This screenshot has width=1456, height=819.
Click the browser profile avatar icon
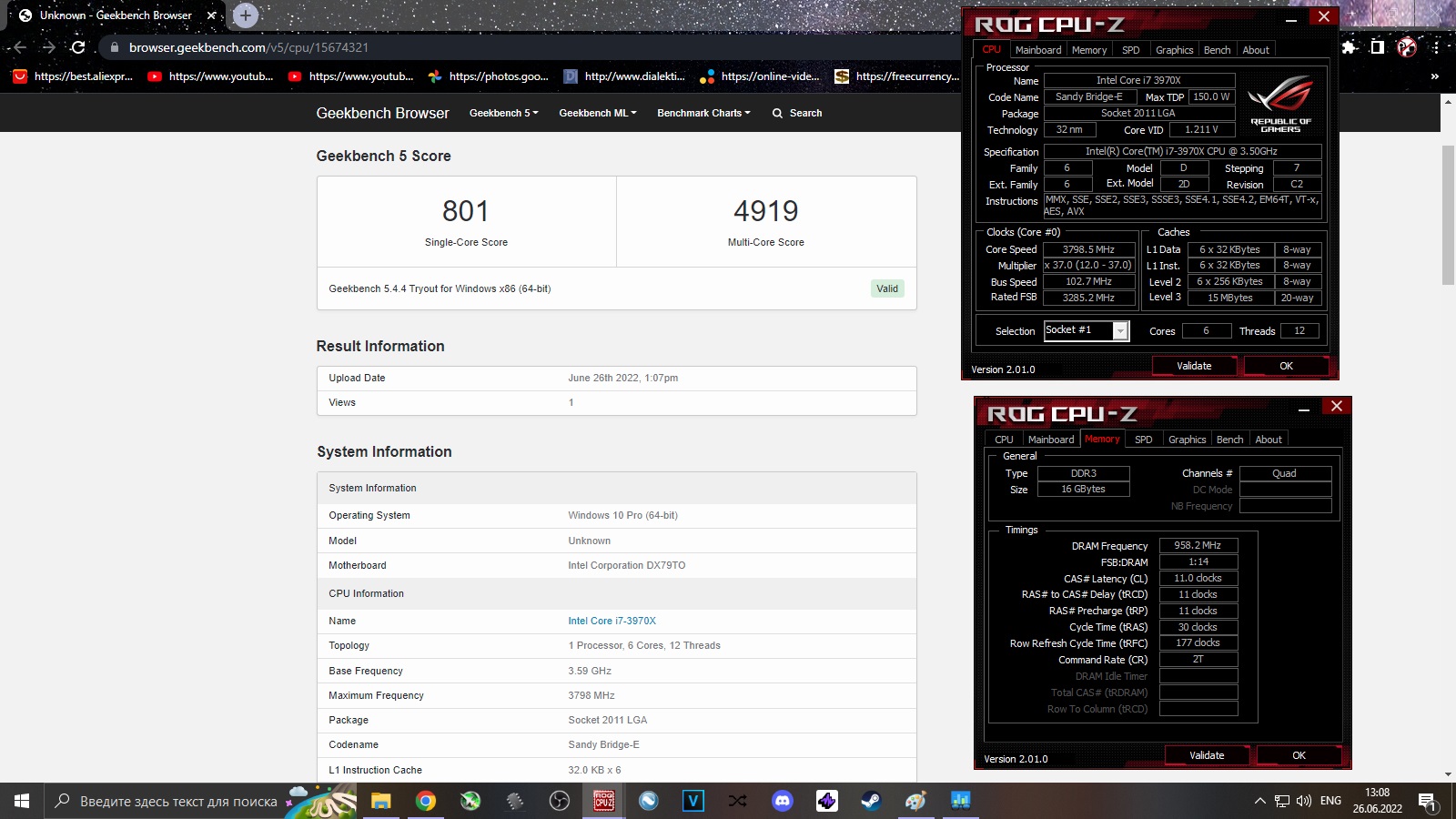coord(1407,47)
